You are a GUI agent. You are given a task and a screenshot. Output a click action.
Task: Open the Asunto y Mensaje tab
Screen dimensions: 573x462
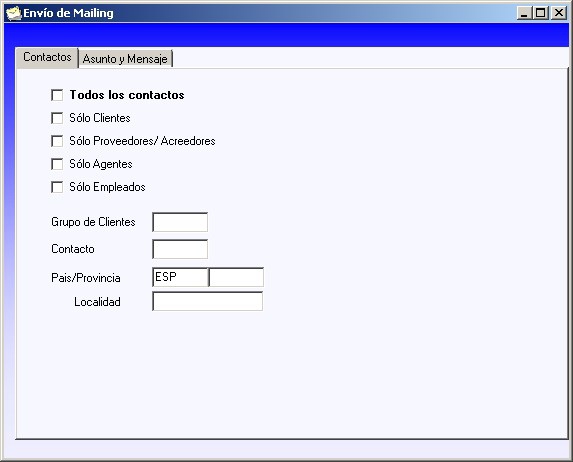click(x=125, y=59)
